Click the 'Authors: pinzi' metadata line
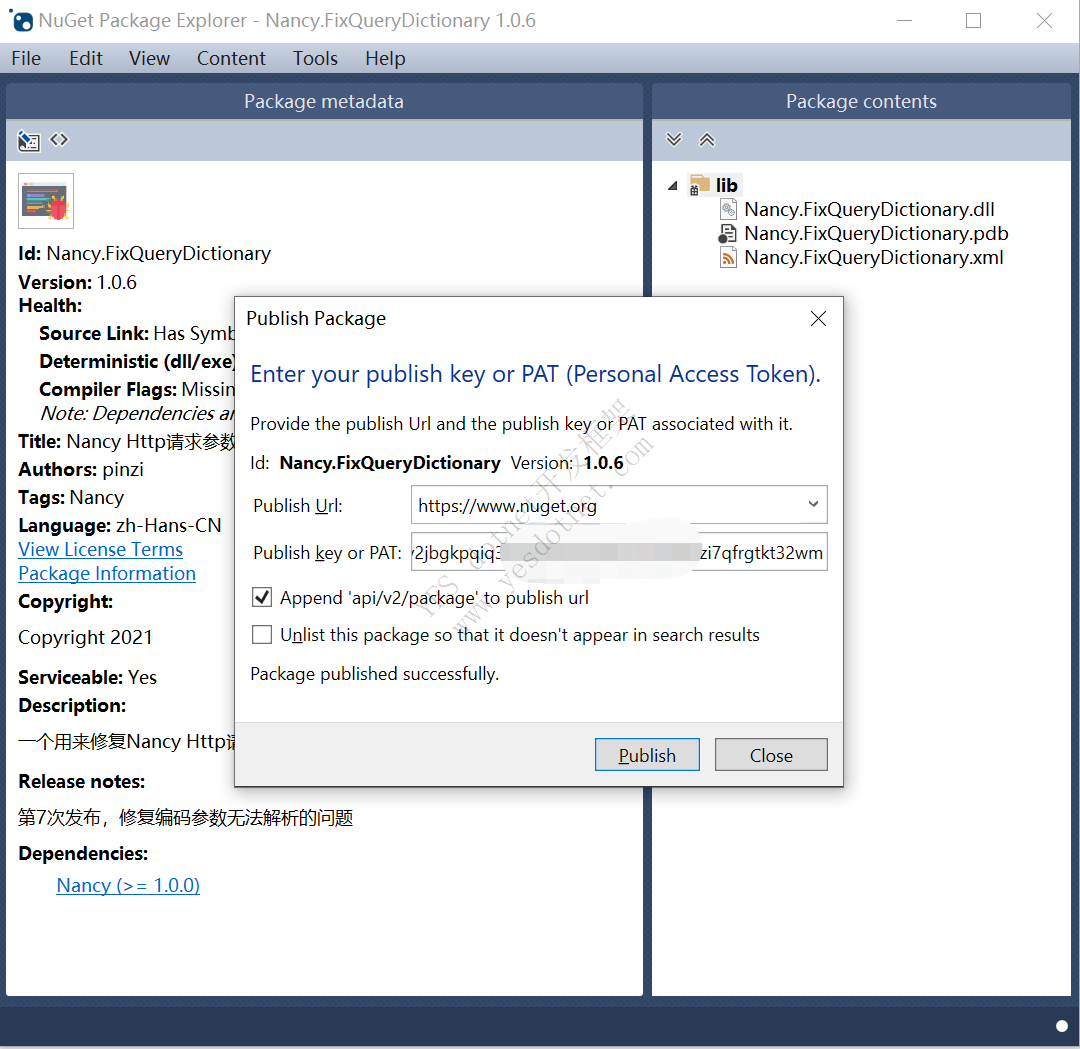 click(81, 469)
